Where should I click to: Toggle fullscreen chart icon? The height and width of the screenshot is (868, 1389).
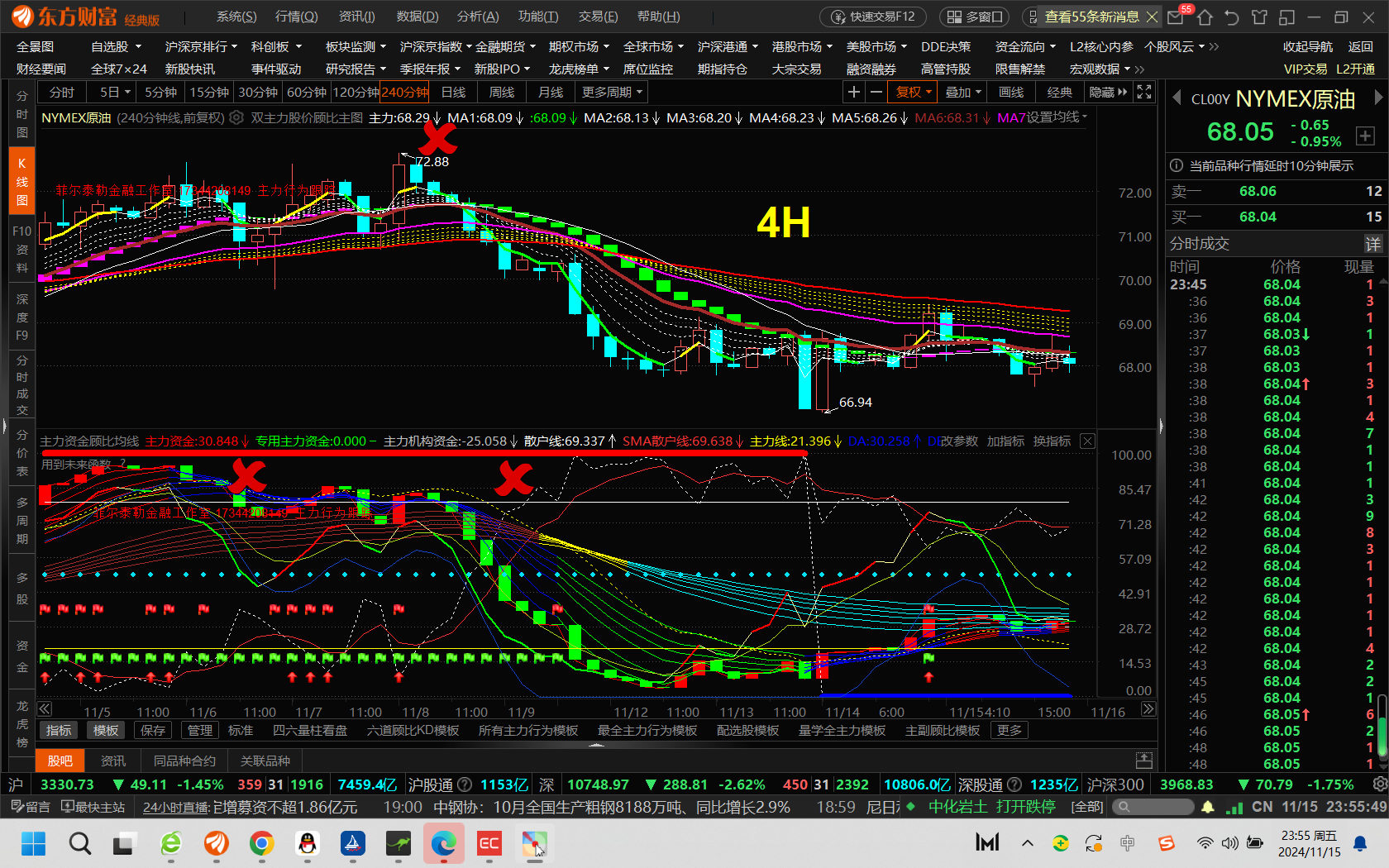pyautogui.click(x=1144, y=92)
